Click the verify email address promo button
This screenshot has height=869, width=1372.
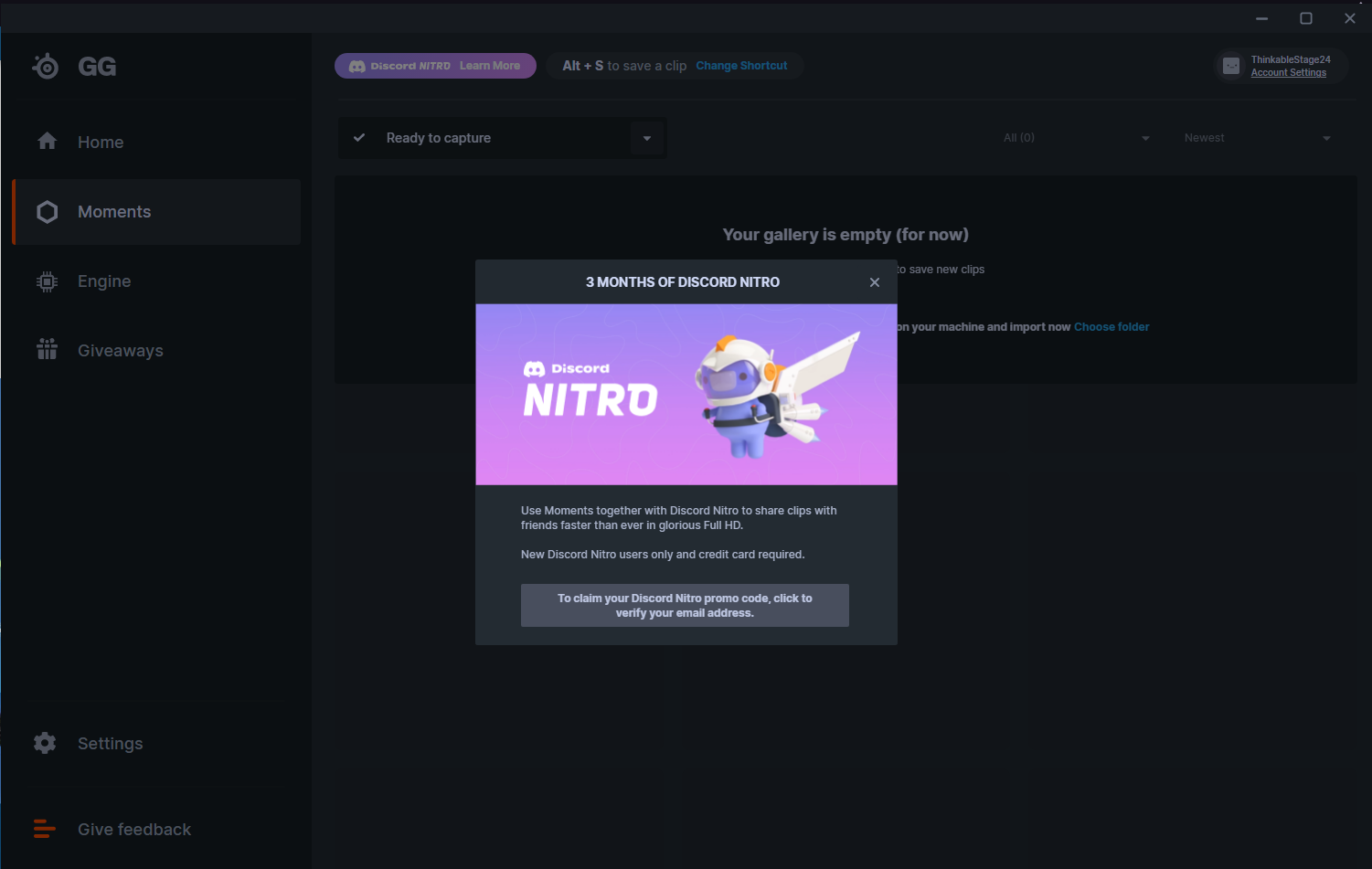pos(685,605)
